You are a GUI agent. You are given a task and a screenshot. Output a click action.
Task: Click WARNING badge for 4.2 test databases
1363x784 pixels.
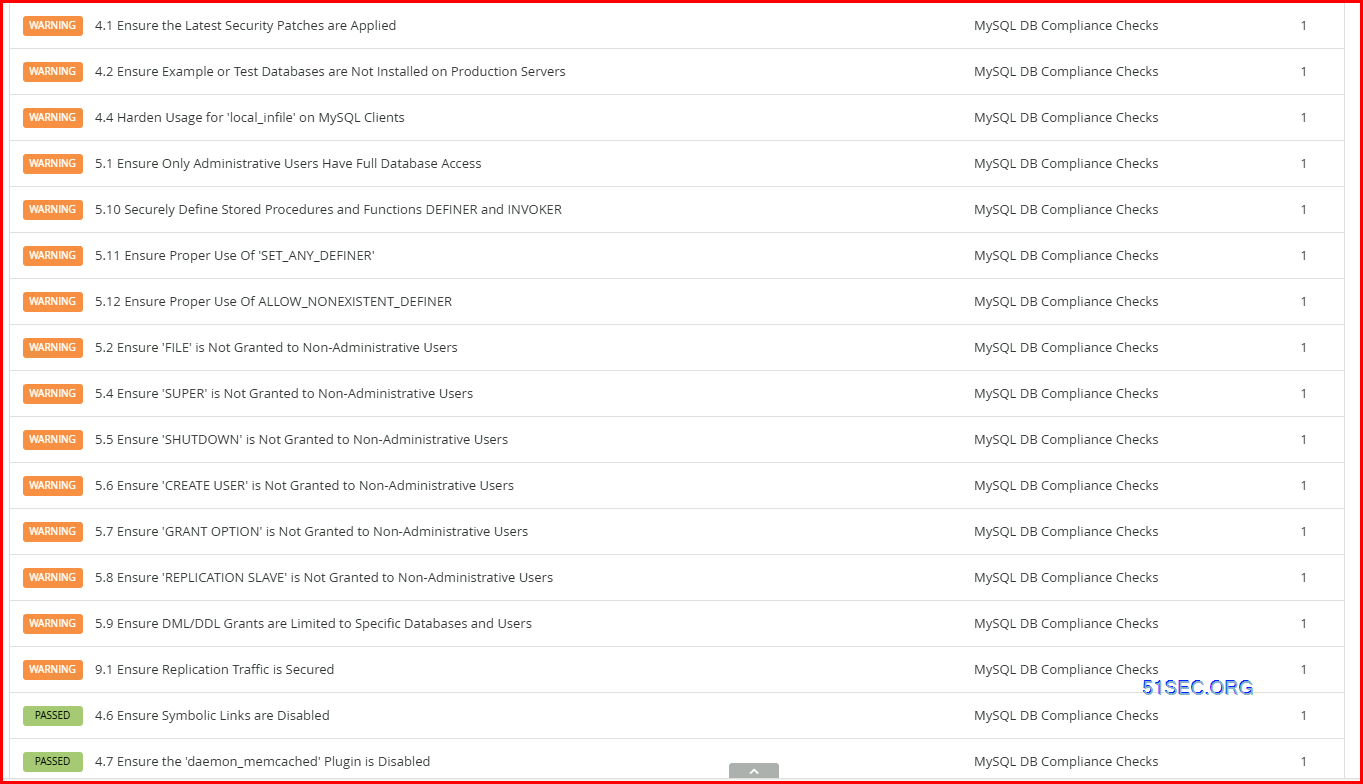53,72
